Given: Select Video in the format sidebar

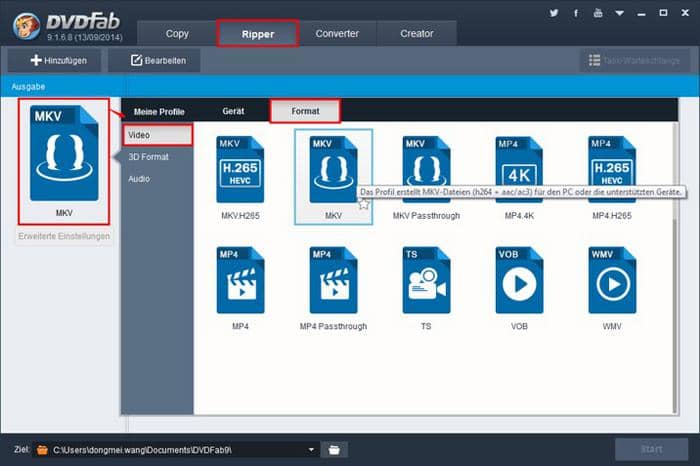Looking at the screenshot, I should point(158,135).
